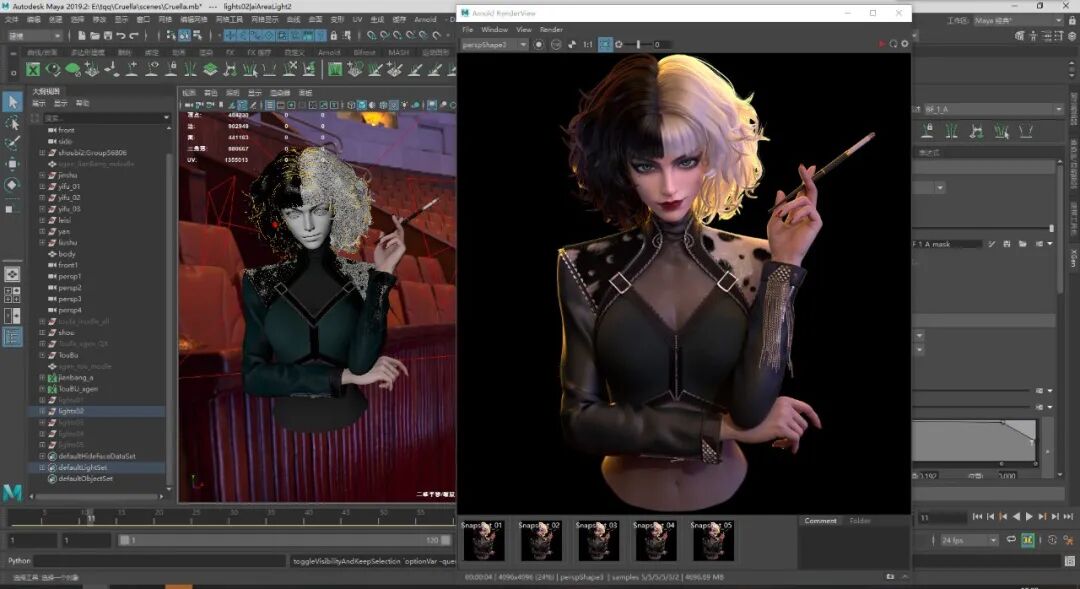Activate the Paint selection tool
Viewport: 1080px width, 589px height.
[x=12, y=143]
